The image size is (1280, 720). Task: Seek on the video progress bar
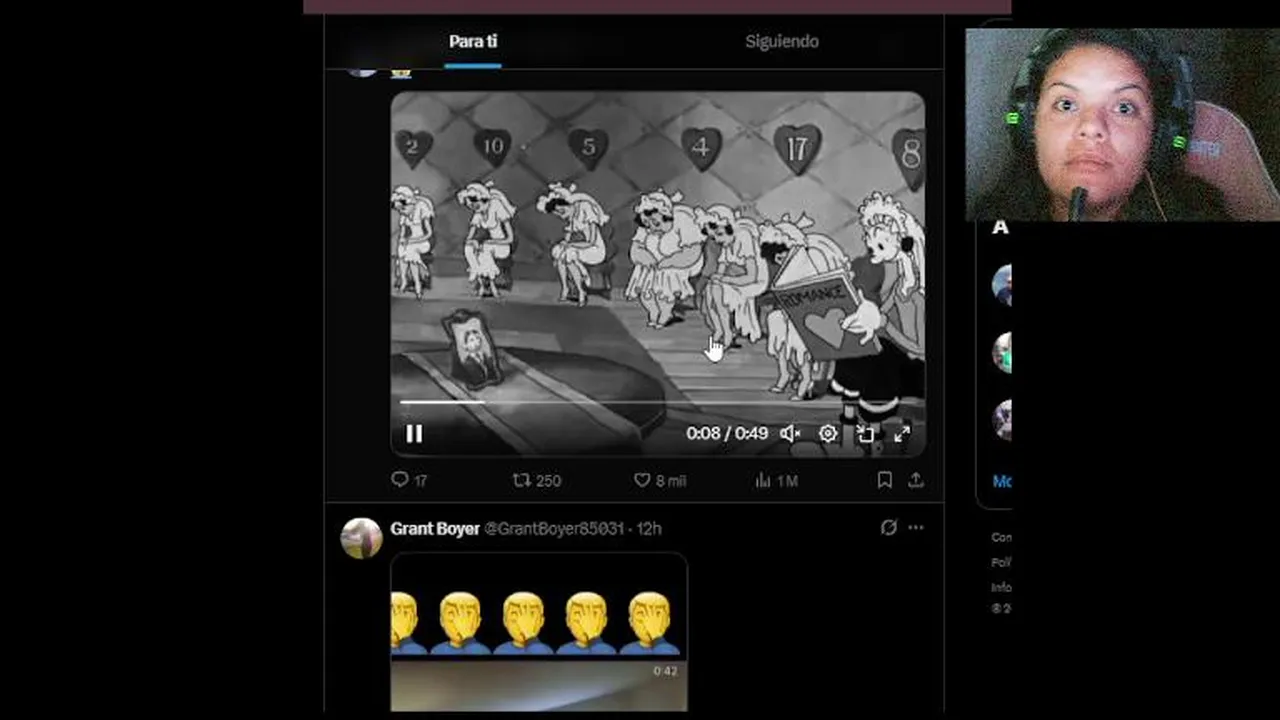[657, 402]
